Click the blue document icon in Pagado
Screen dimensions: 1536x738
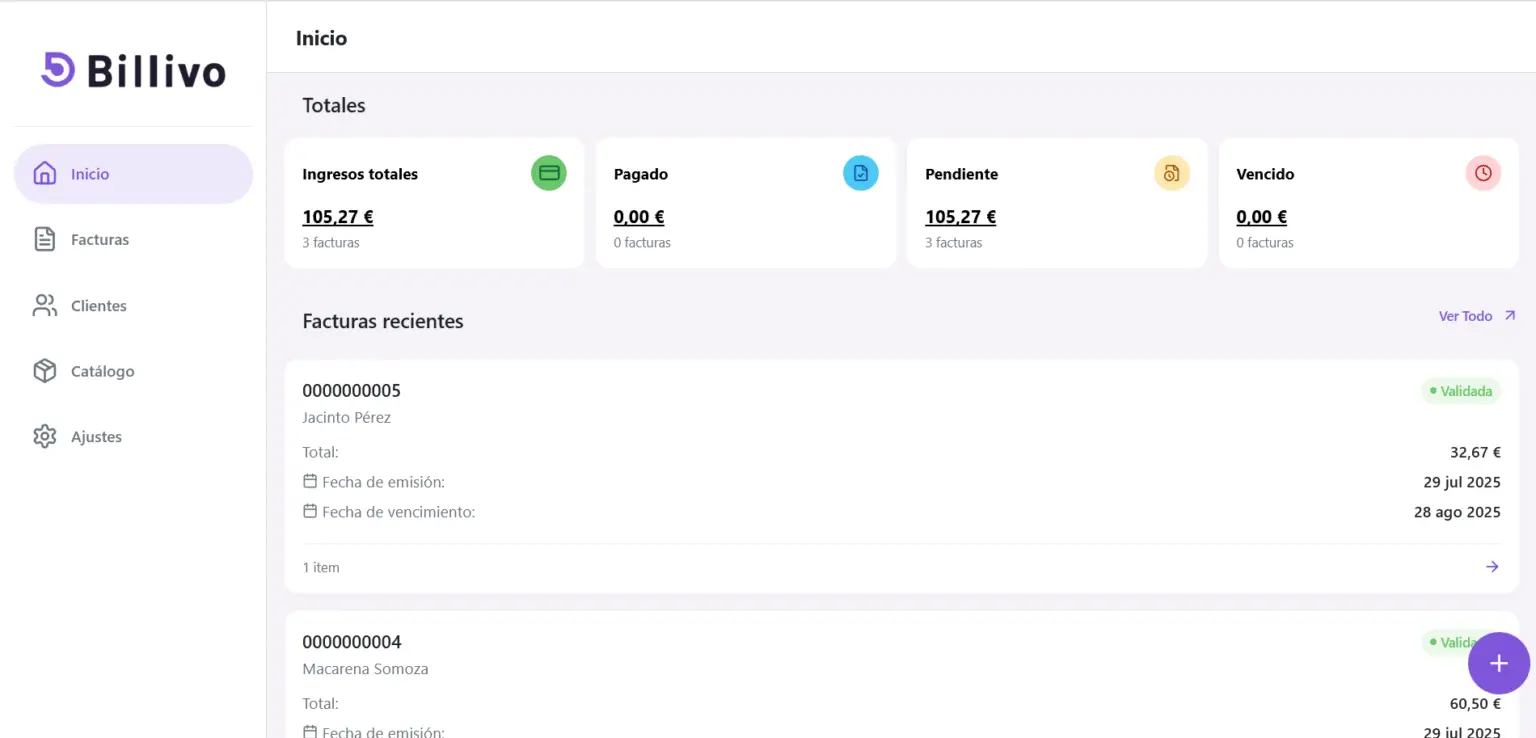click(x=861, y=173)
